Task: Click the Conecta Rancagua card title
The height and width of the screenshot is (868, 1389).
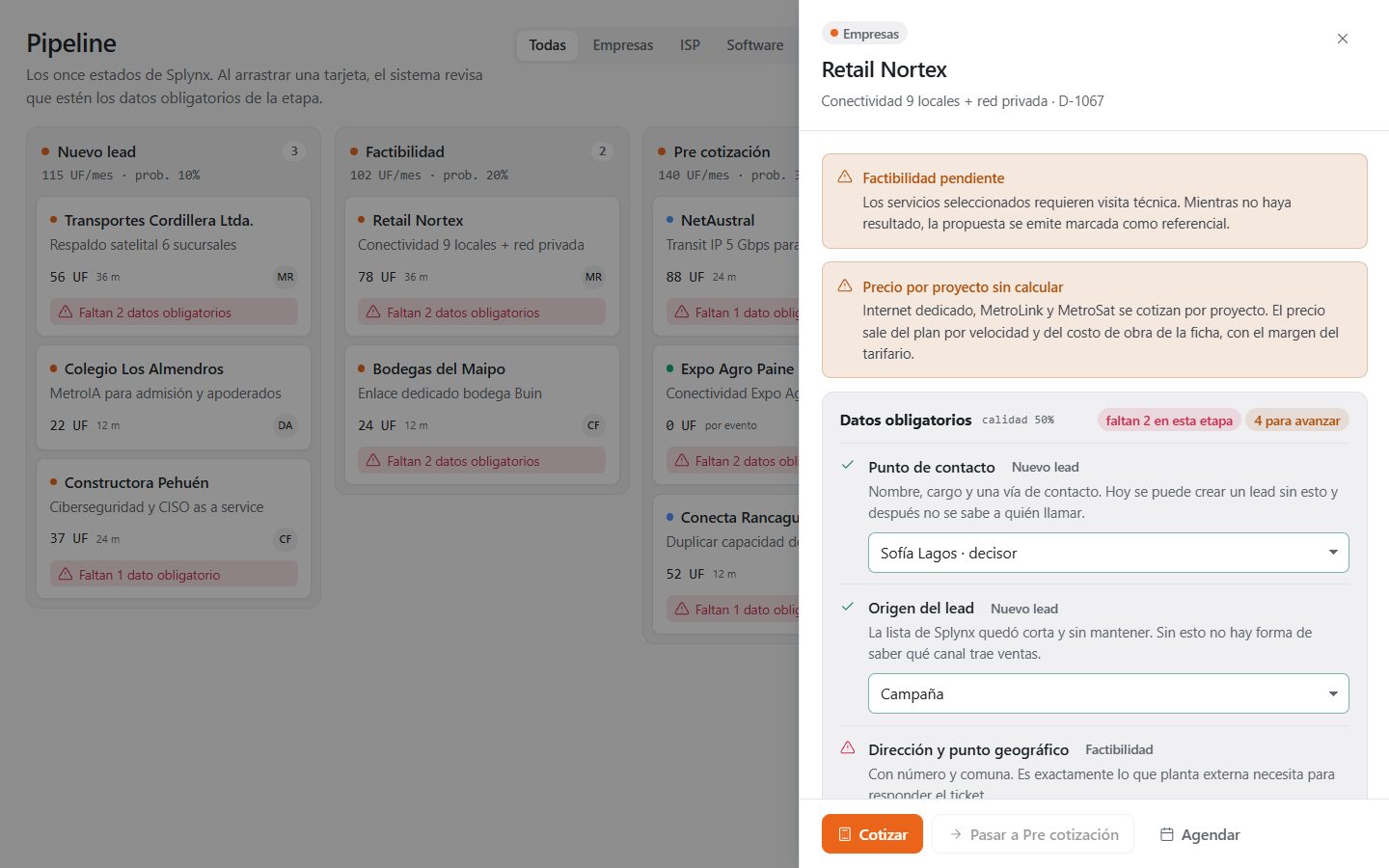Action: pyautogui.click(x=739, y=518)
